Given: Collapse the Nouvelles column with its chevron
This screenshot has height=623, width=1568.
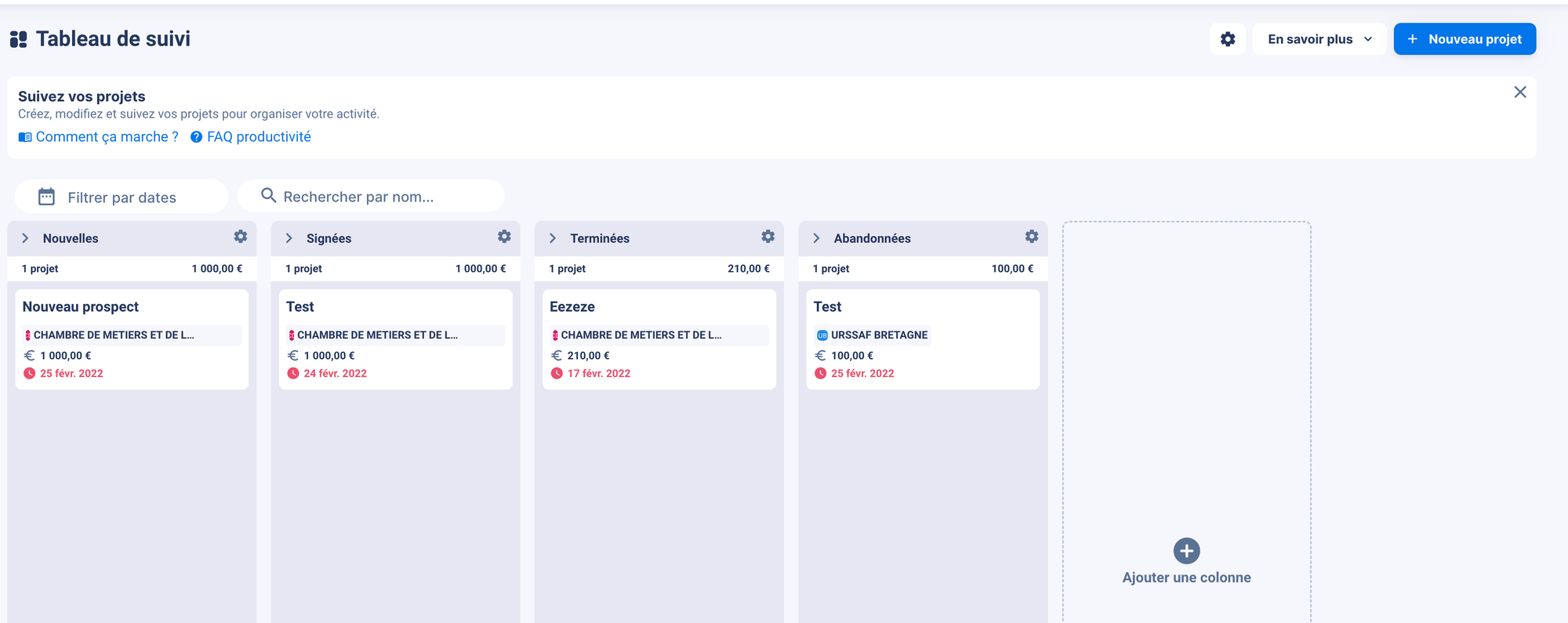Looking at the screenshot, I should 25,238.
